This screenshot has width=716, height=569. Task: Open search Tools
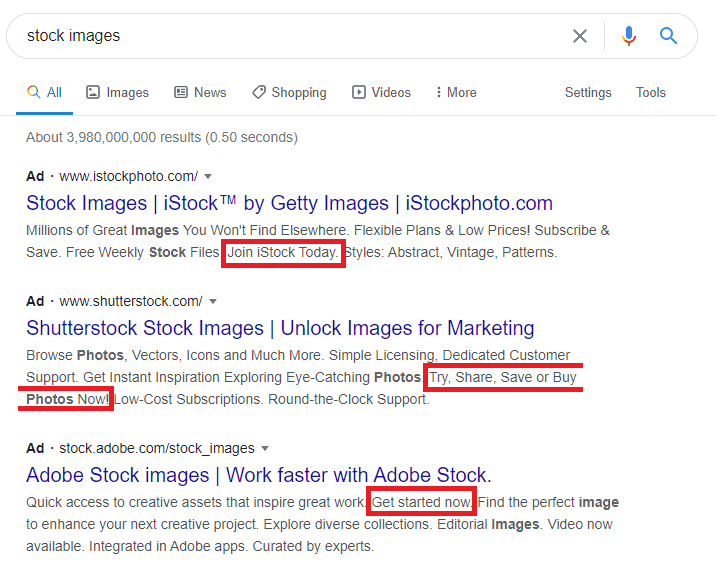651,92
